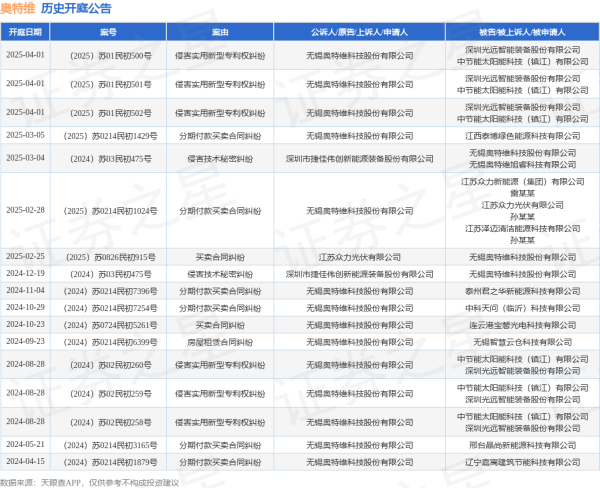600x488 pixels.
Task: Select case number (2025)苏01民初502号
Action: [x=111, y=113]
